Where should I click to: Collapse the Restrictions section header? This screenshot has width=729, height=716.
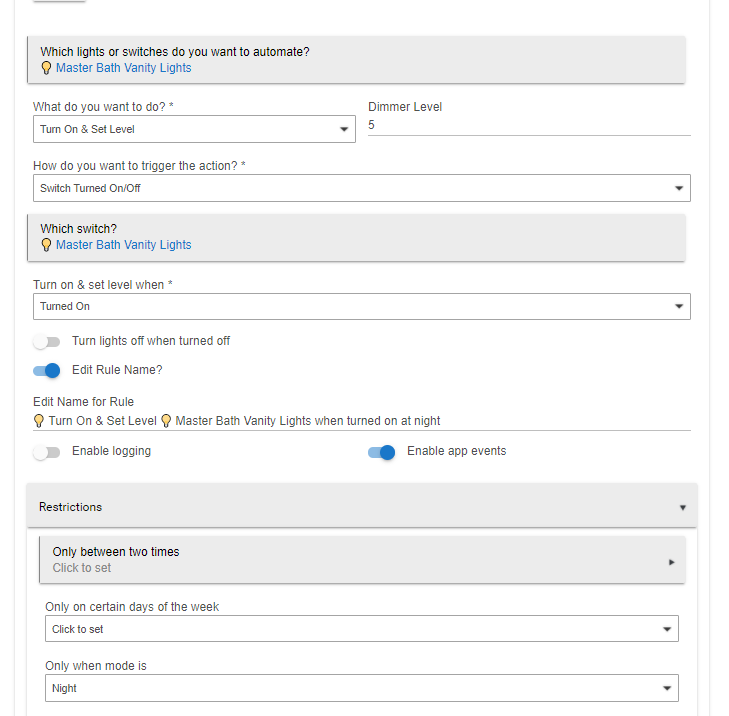[360, 507]
